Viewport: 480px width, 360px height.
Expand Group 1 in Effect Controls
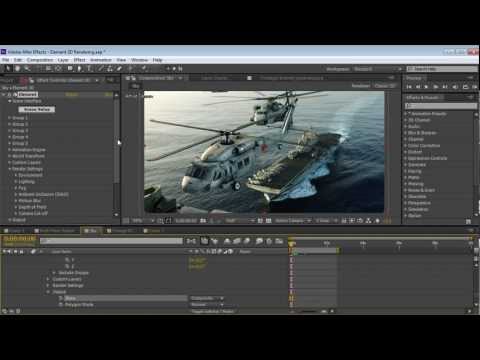coord(9,118)
